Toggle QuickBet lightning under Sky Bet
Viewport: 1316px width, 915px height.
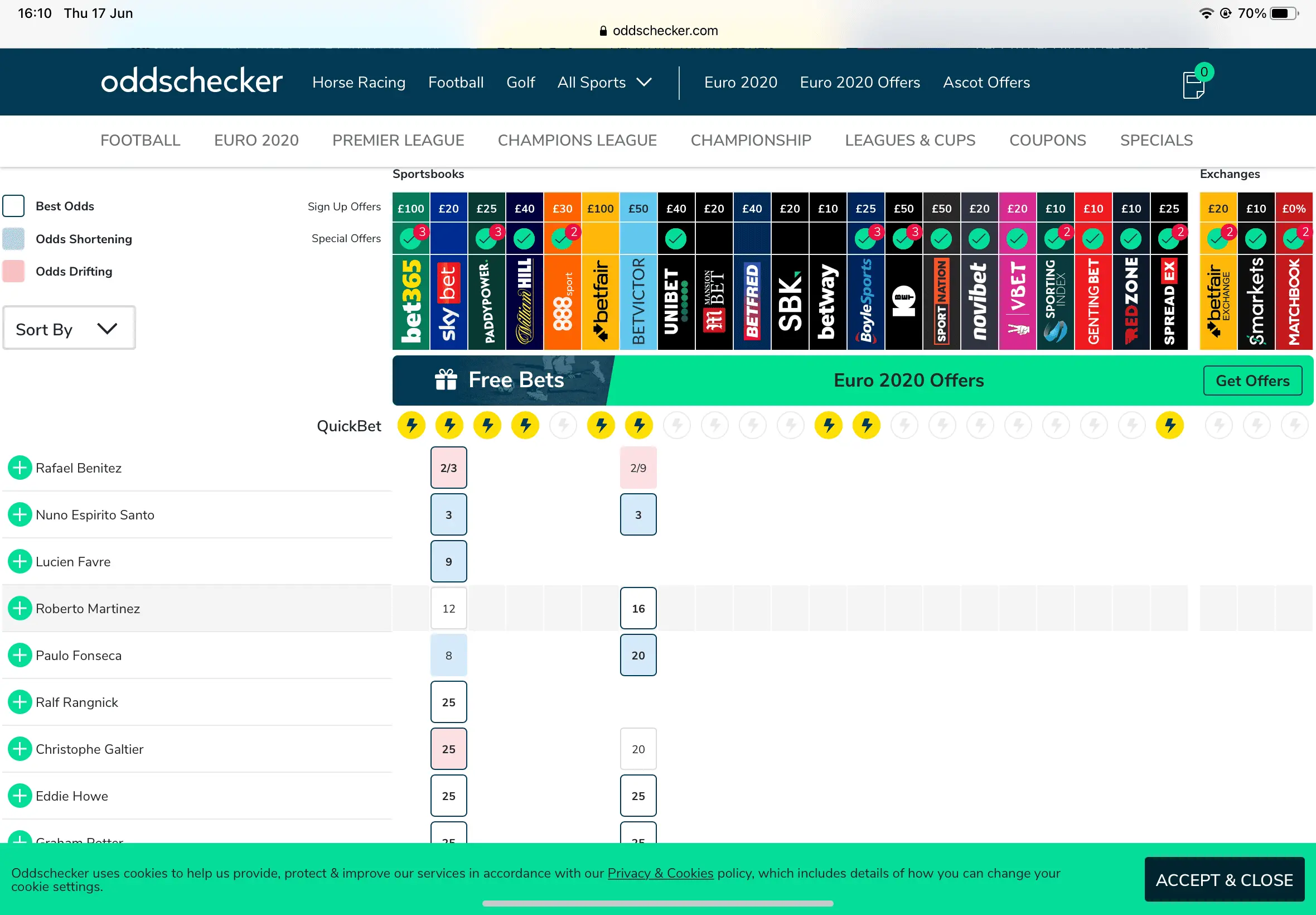(449, 425)
